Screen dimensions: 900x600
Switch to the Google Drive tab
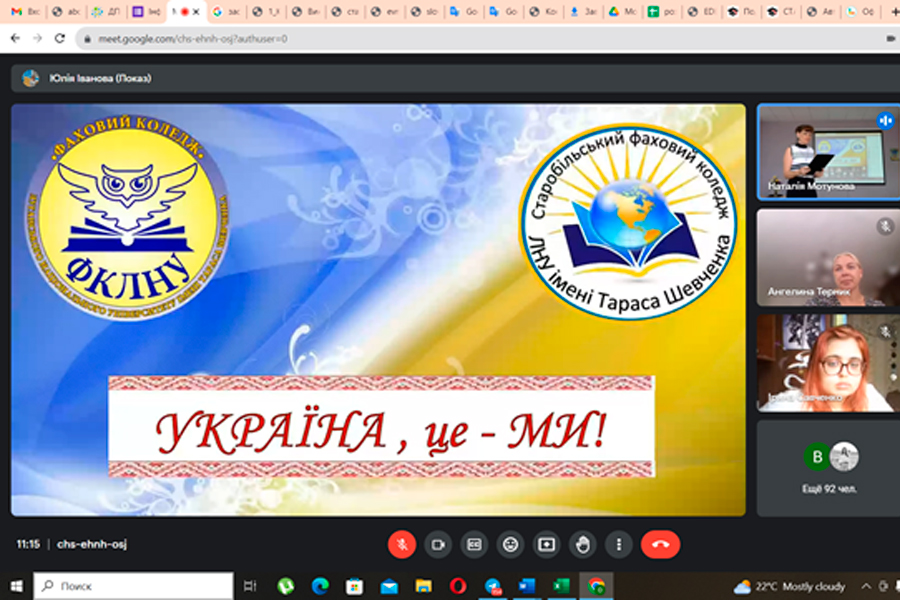click(x=622, y=11)
